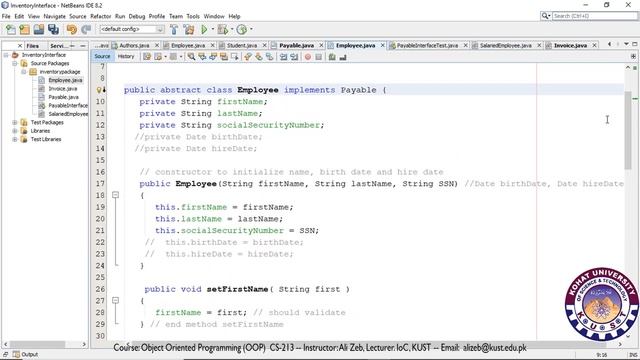The image size is (640, 360).
Task: Click the Shift Line Right icon
Action: coord(294,57)
